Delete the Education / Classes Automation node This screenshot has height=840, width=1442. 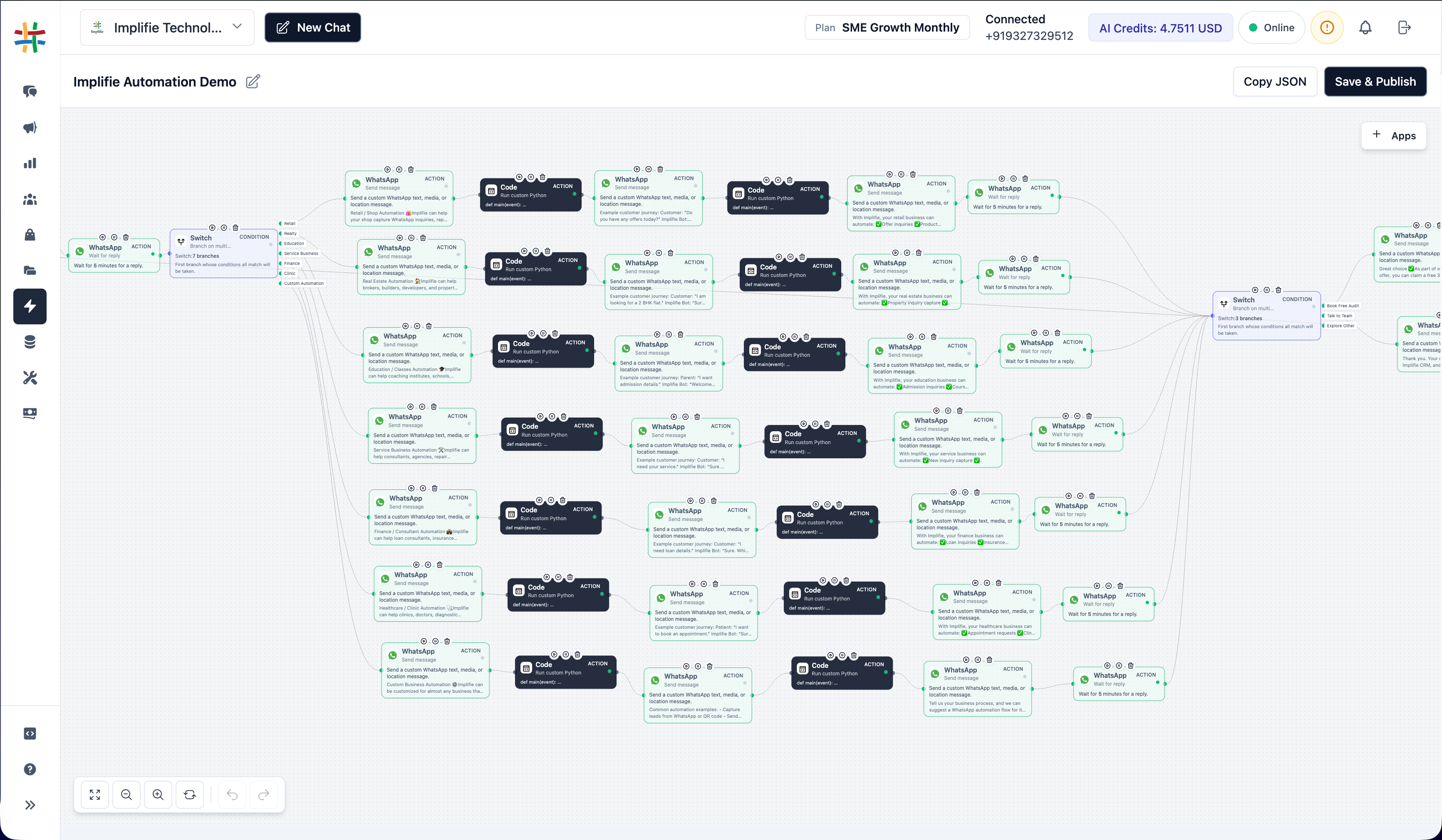[429, 326]
